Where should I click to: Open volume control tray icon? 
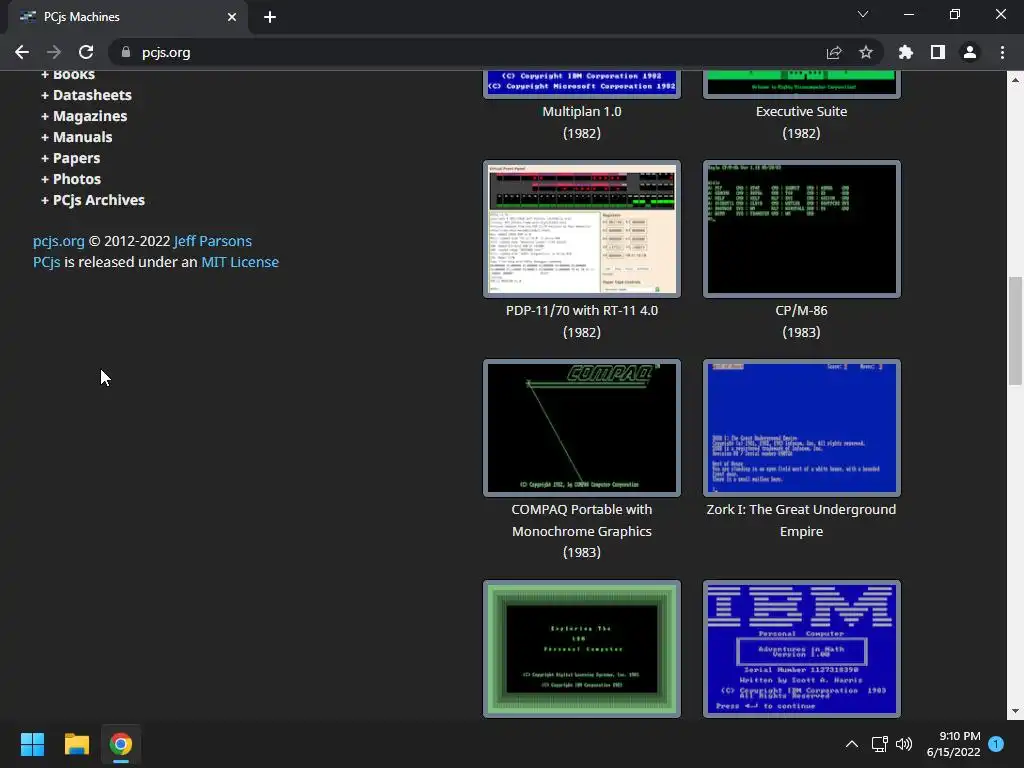[904, 744]
